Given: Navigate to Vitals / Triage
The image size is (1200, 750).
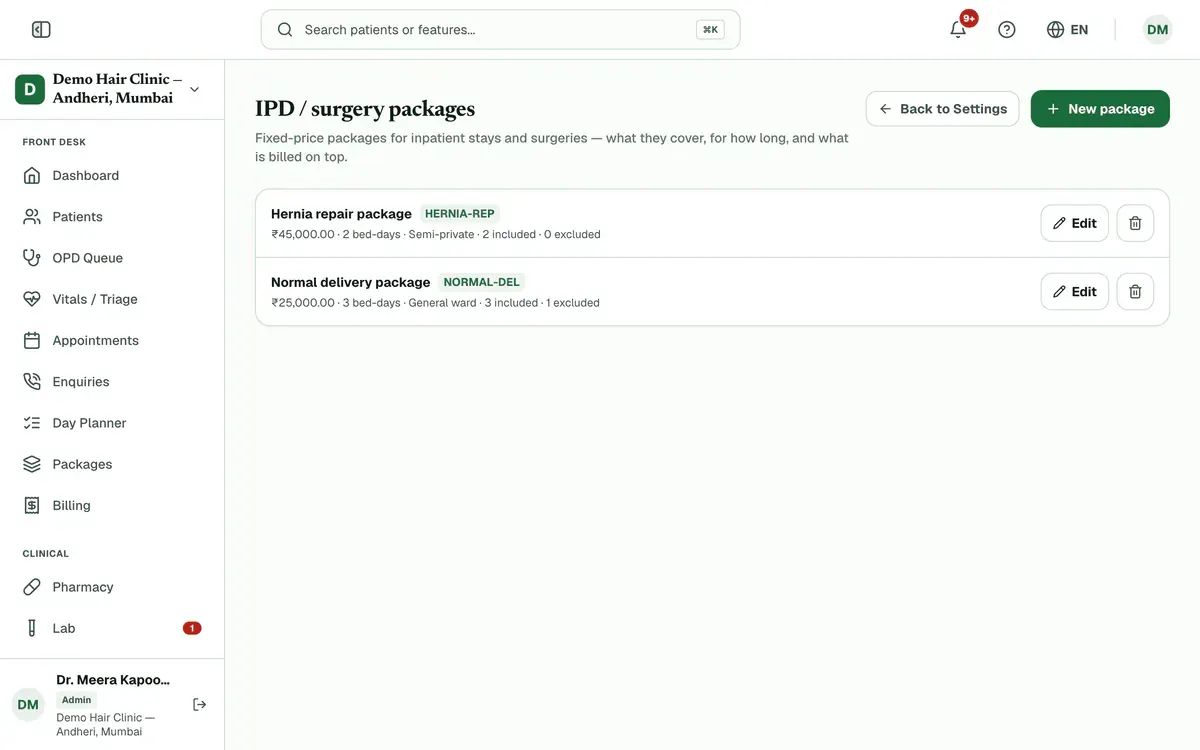Looking at the screenshot, I should tap(112, 299).
